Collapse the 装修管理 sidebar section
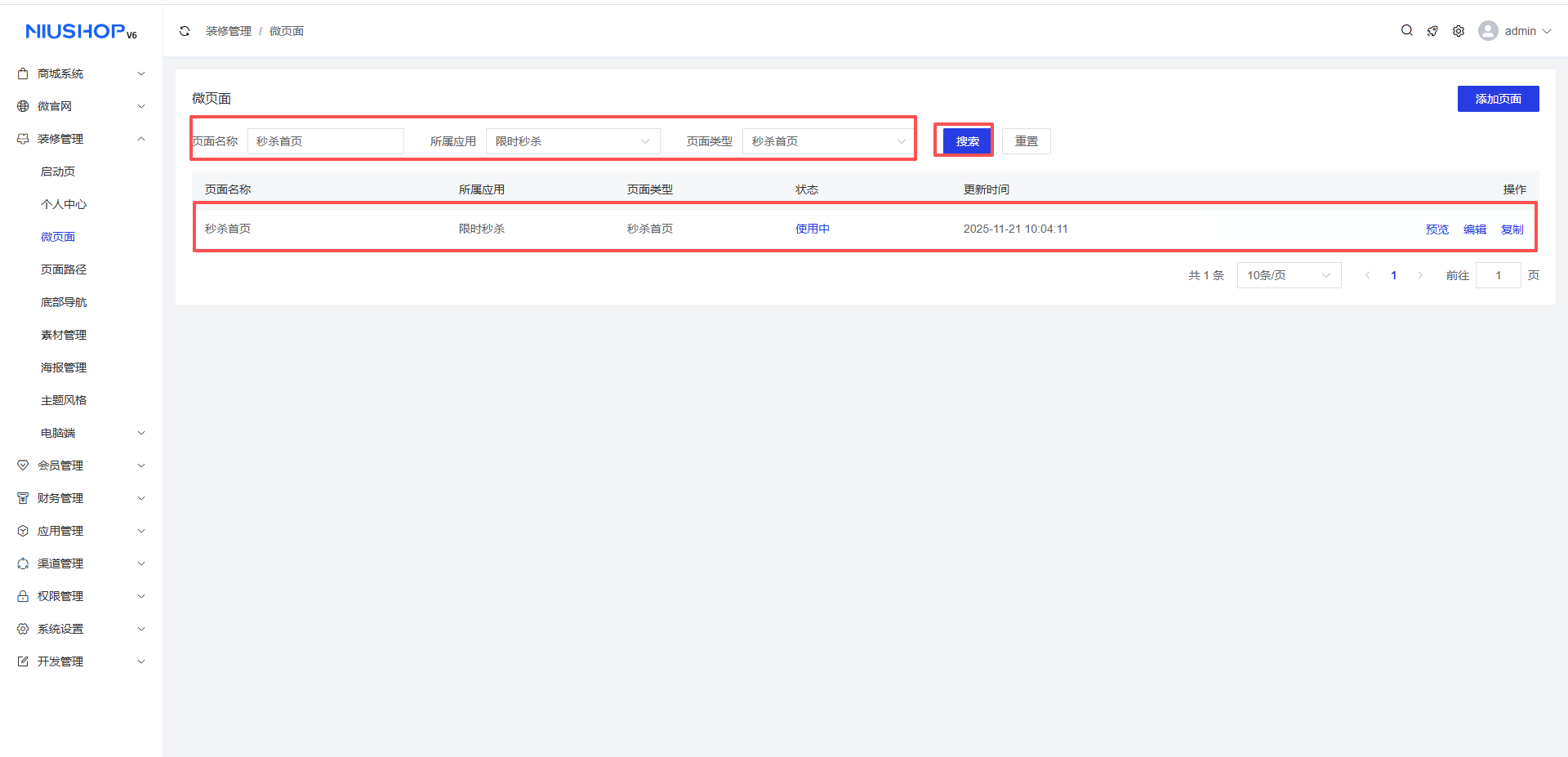The image size is (1568, 757). click(x=81, y=139)
